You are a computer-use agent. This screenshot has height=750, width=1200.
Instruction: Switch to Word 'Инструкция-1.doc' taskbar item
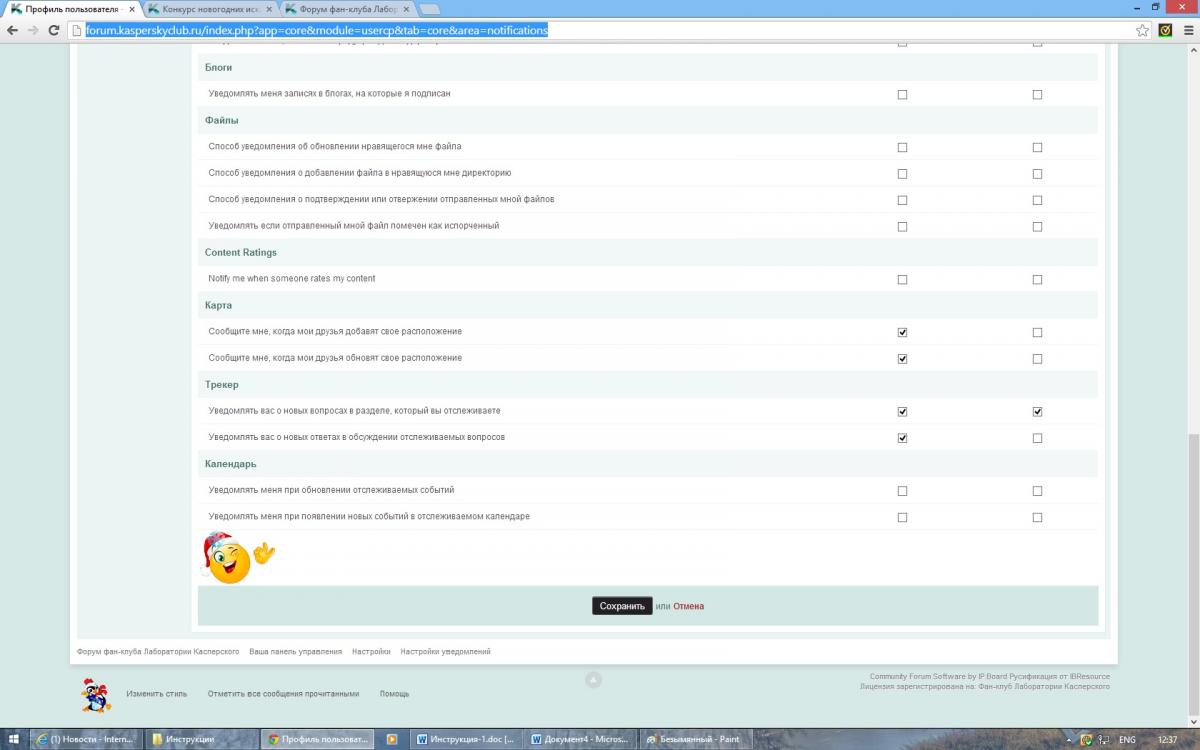[467, 740]
